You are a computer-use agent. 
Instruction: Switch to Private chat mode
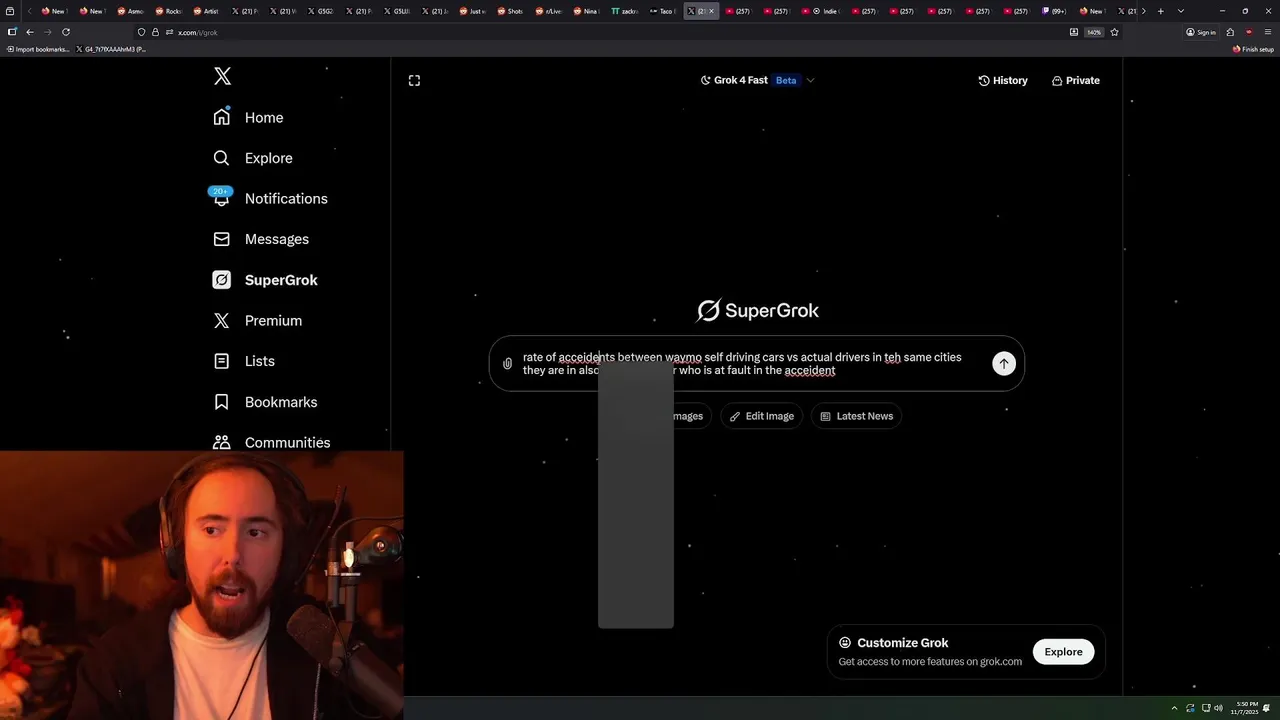(1076, 80)
